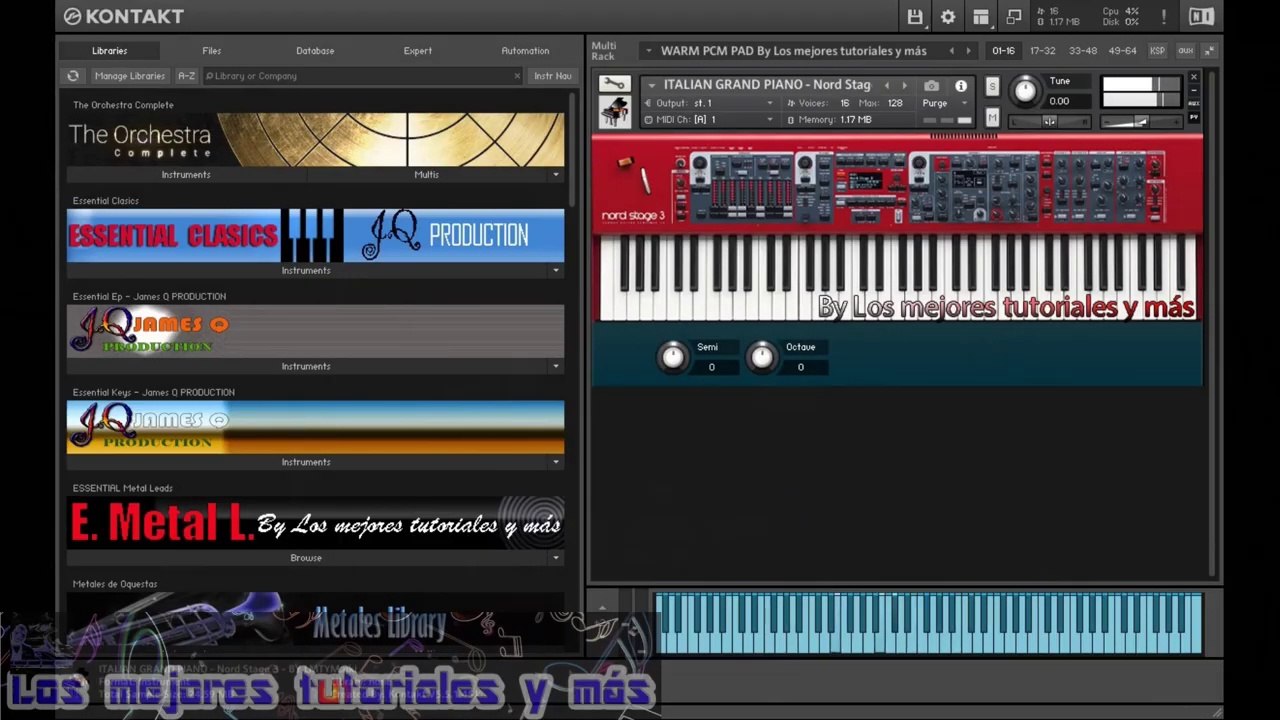
Task: Minimize all rack instruments icon
Action: (x=1210, y=51)
